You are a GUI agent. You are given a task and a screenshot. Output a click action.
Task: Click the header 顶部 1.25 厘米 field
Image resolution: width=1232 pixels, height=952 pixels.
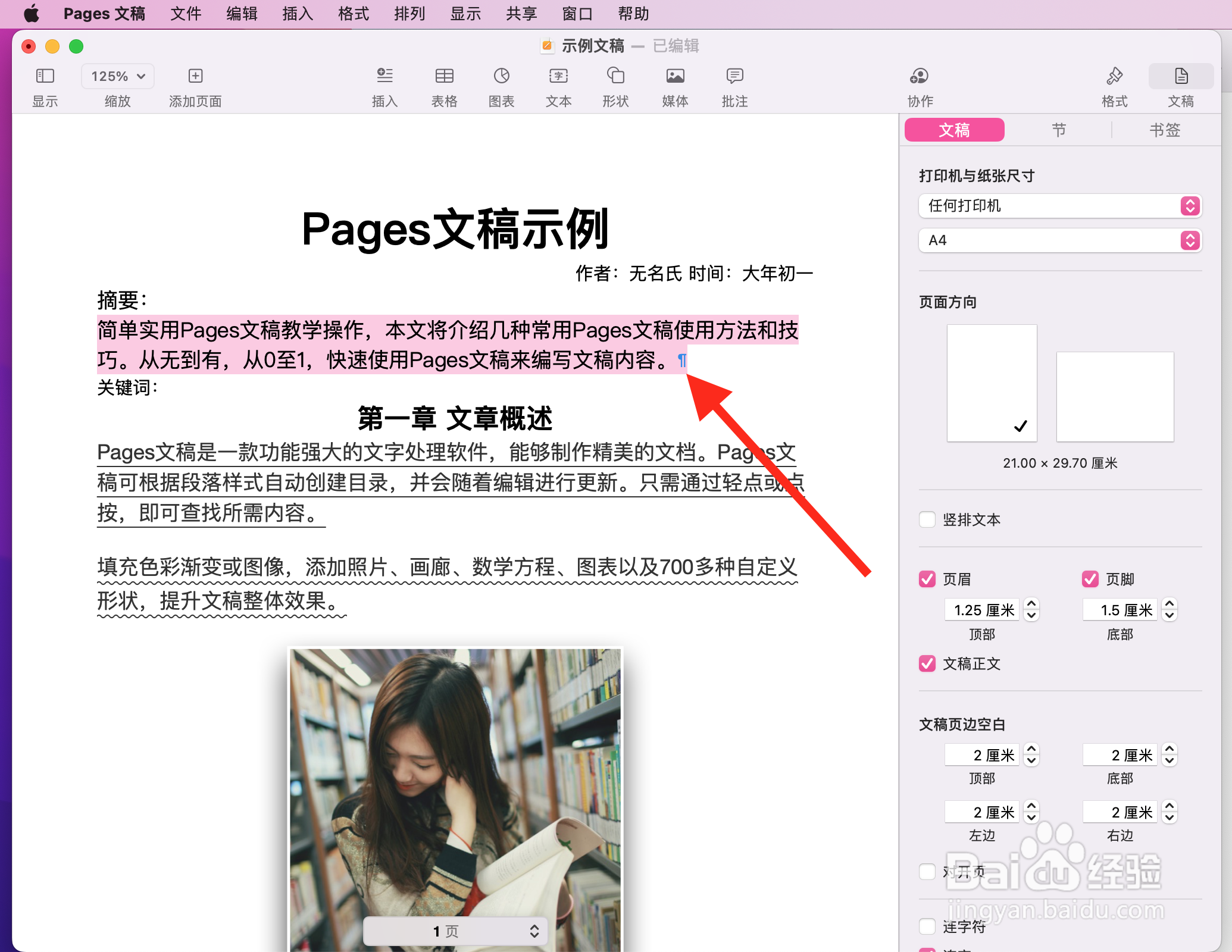tap(982, 610)
